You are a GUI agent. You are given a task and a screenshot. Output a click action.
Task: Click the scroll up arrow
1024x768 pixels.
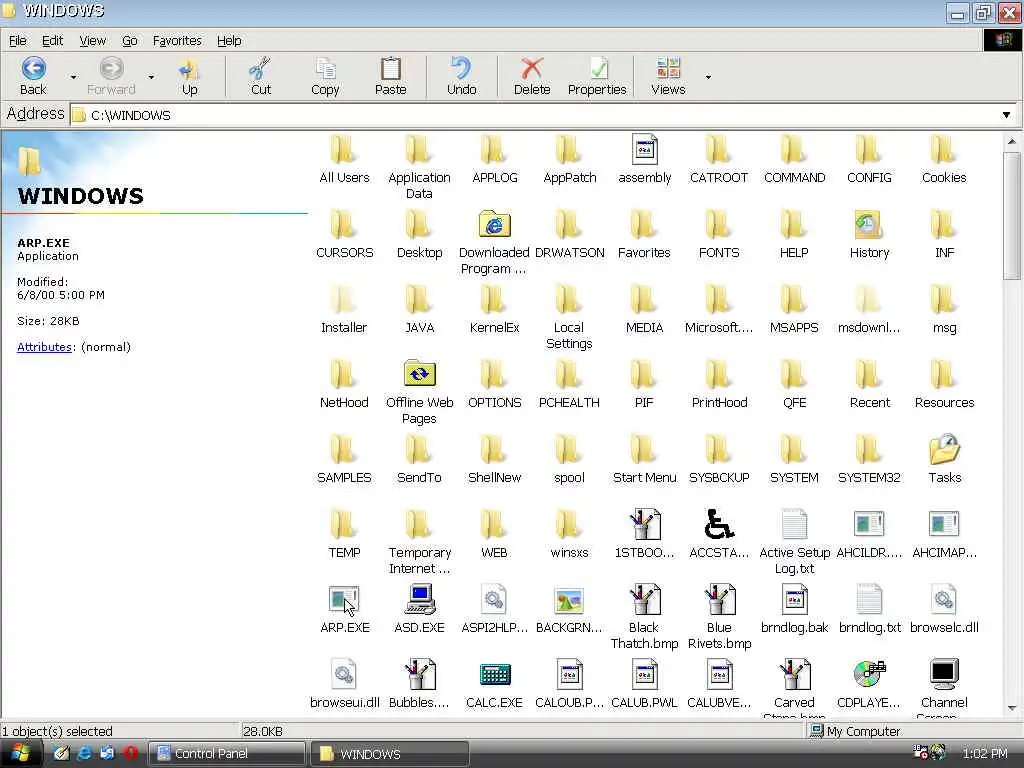coord(1012,142)
